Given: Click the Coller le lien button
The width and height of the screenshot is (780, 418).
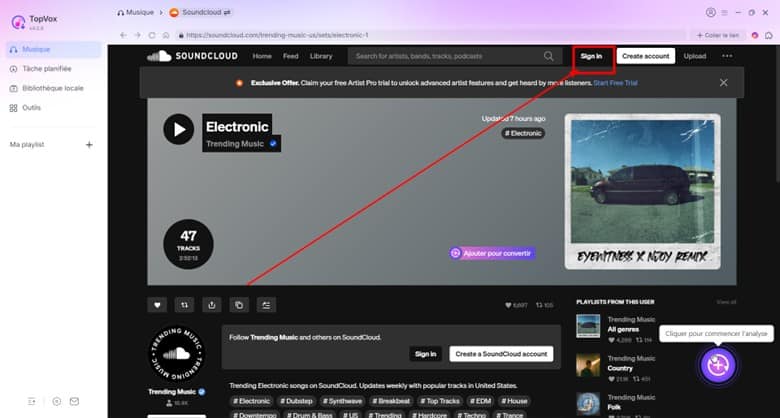Looking at the screenshot, I should (x=718, y=35).
